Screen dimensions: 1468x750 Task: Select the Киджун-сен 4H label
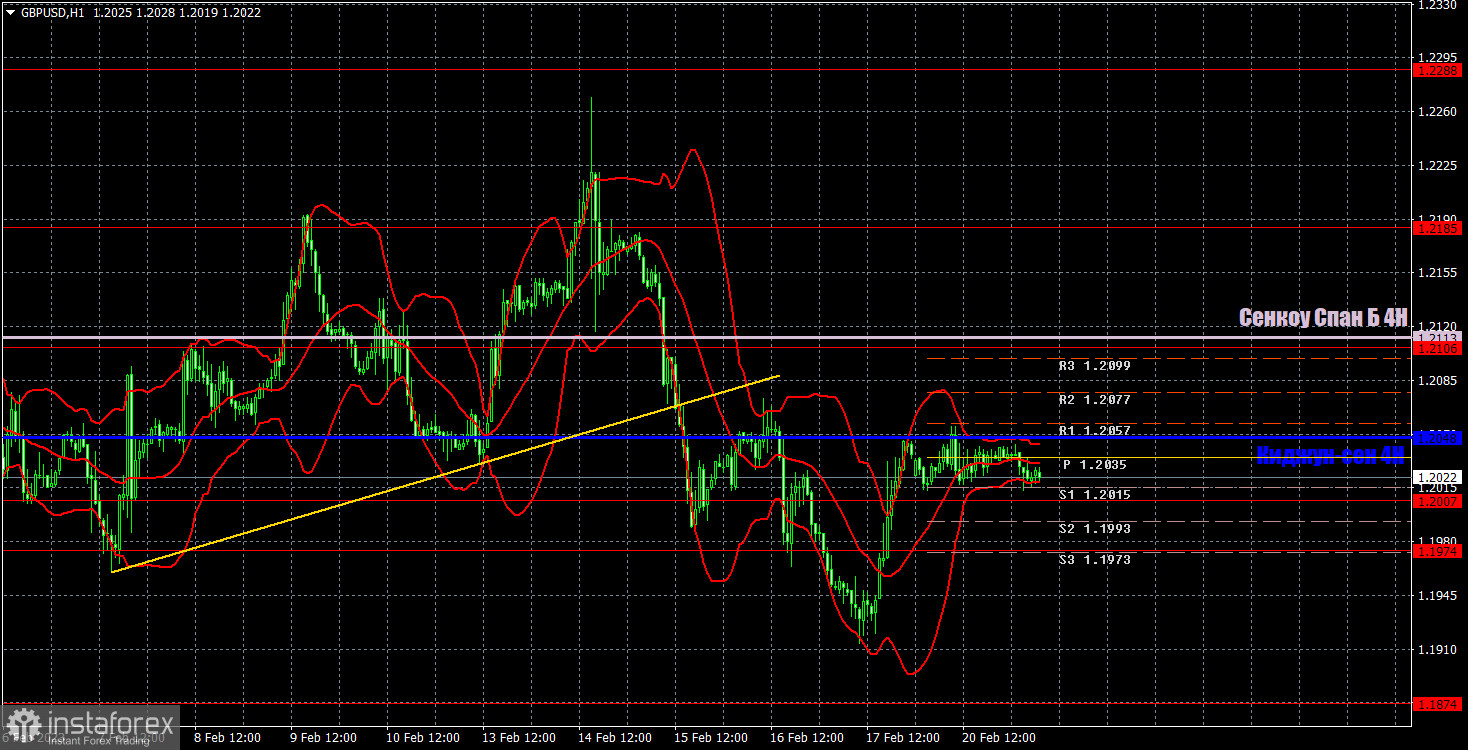pos(1330,455)
